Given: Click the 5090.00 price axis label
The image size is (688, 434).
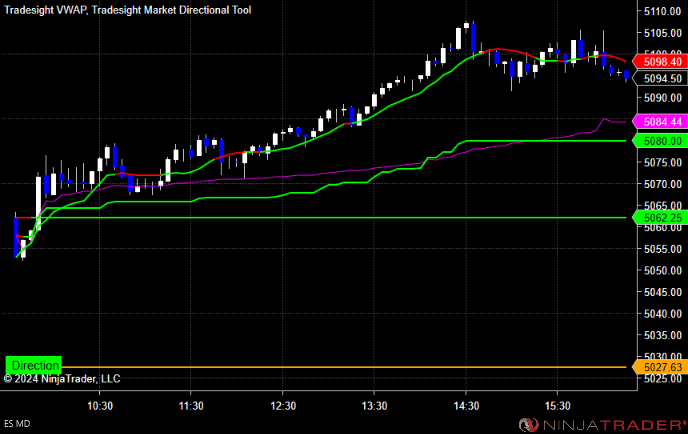Looking at the screenshot, I should coord(663,98).
